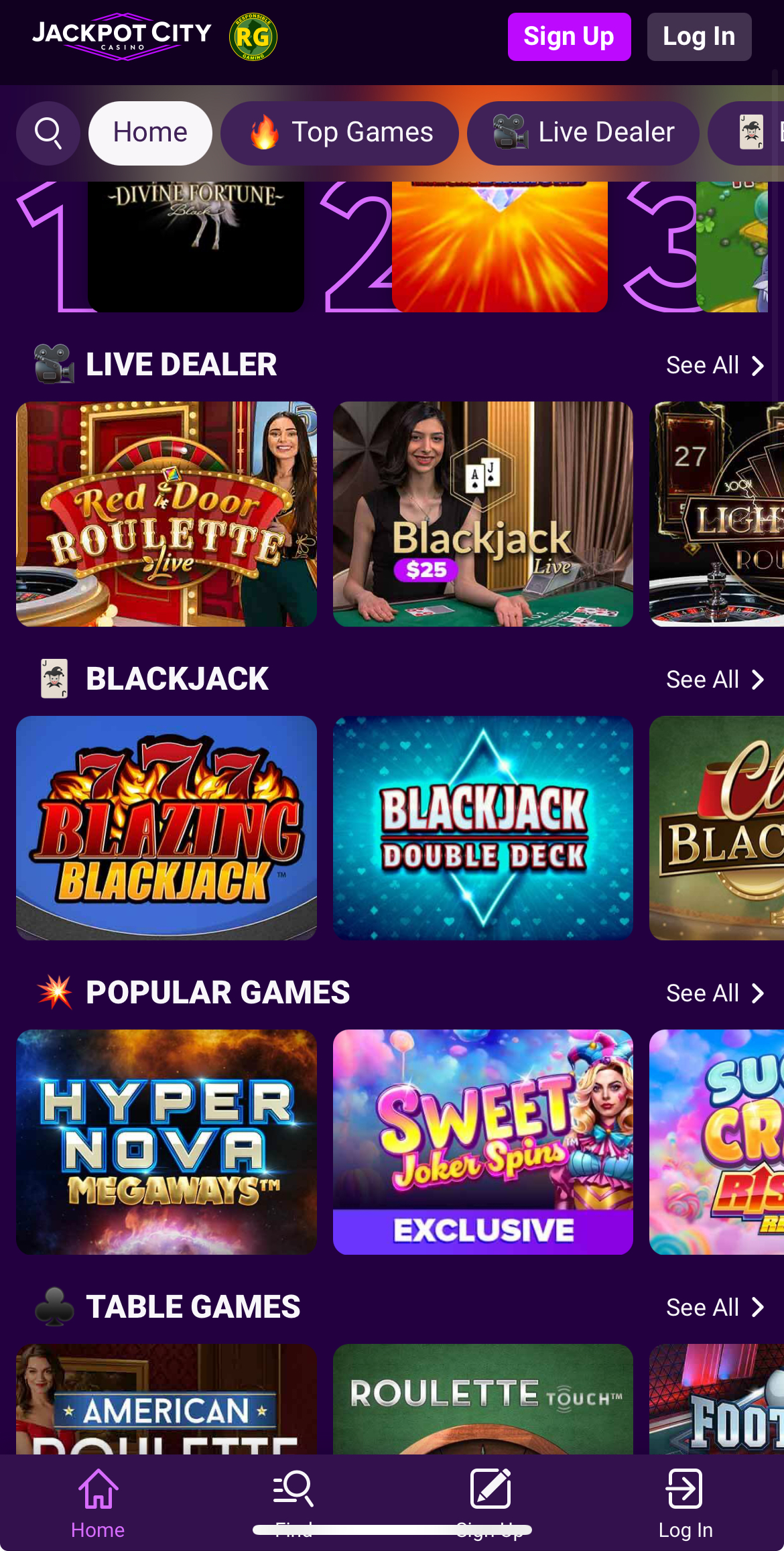Expand See All for Table Games

[x=716, y=1306]
